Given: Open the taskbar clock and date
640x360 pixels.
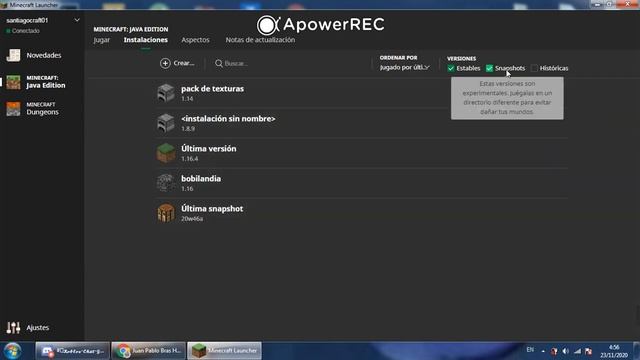Looking at the screenshot, I should click(x=614, y=351).
